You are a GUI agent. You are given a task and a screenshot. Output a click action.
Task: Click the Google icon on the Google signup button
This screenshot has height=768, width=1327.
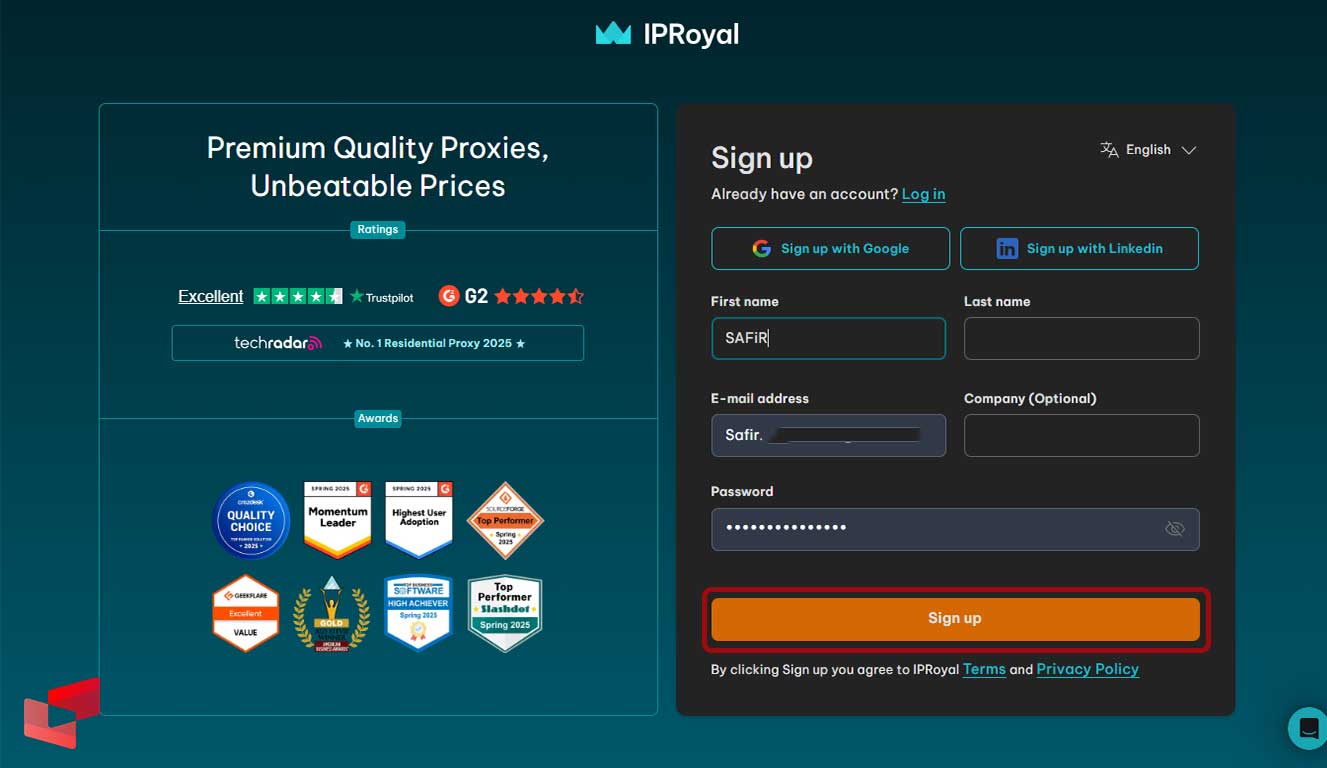[761, 248]
